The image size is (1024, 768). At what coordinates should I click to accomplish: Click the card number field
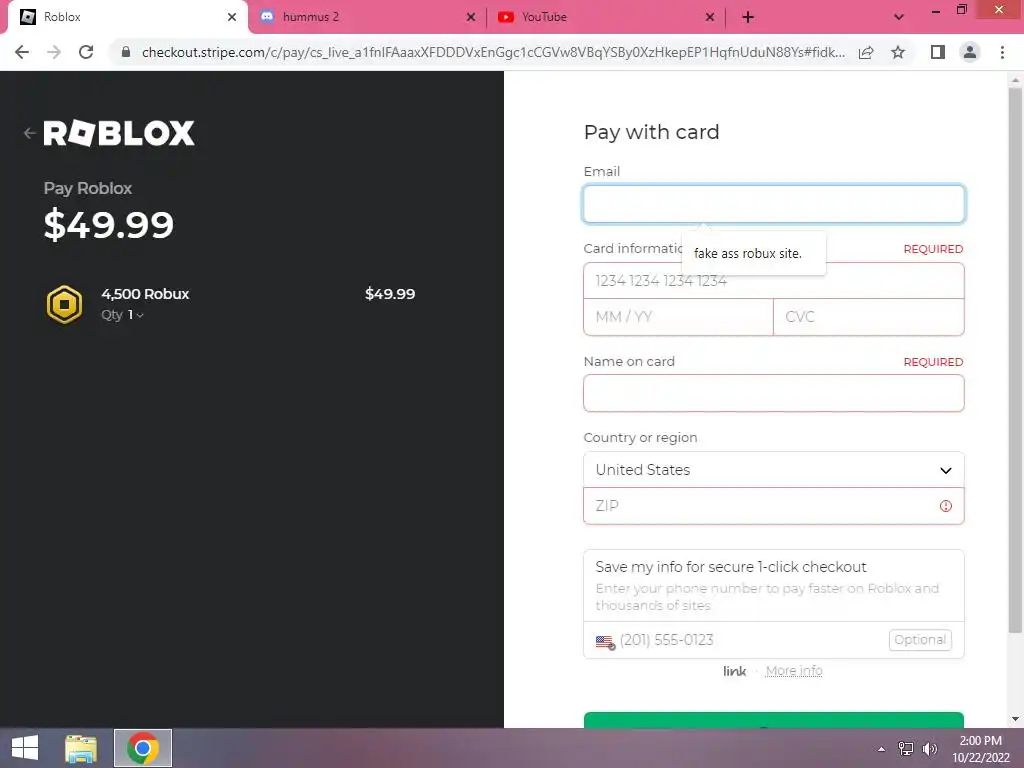pyautogui.click(x=773, y=281)
